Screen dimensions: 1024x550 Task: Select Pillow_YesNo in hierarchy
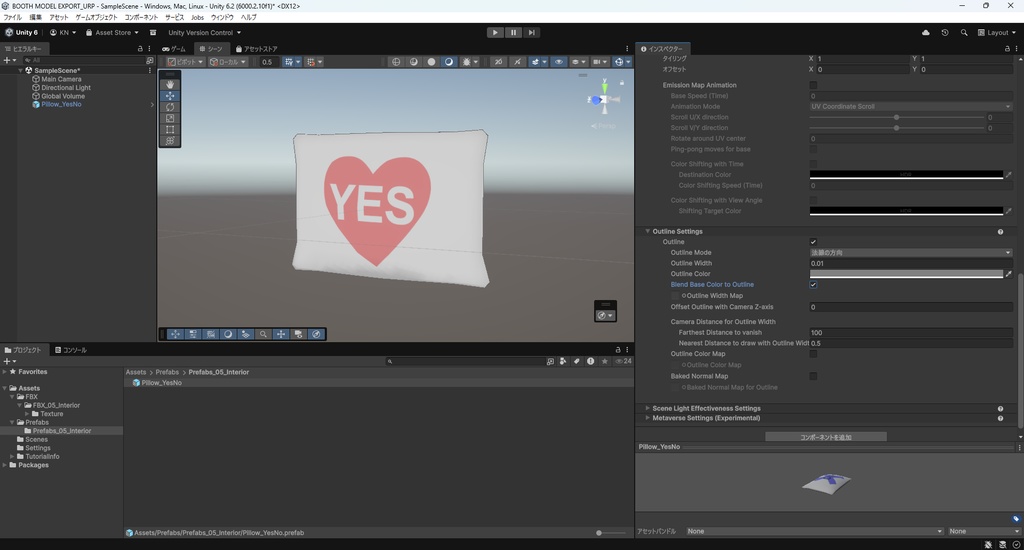(x=61, y=105)
